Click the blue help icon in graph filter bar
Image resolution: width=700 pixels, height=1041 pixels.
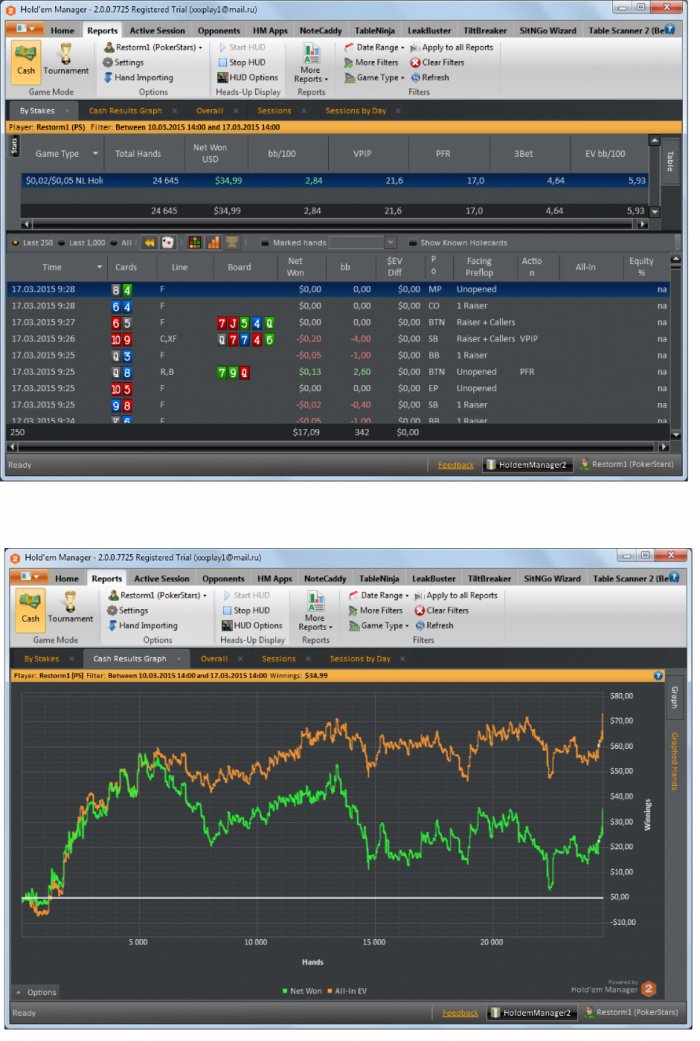pyautogui.click(x=658, y=675)
